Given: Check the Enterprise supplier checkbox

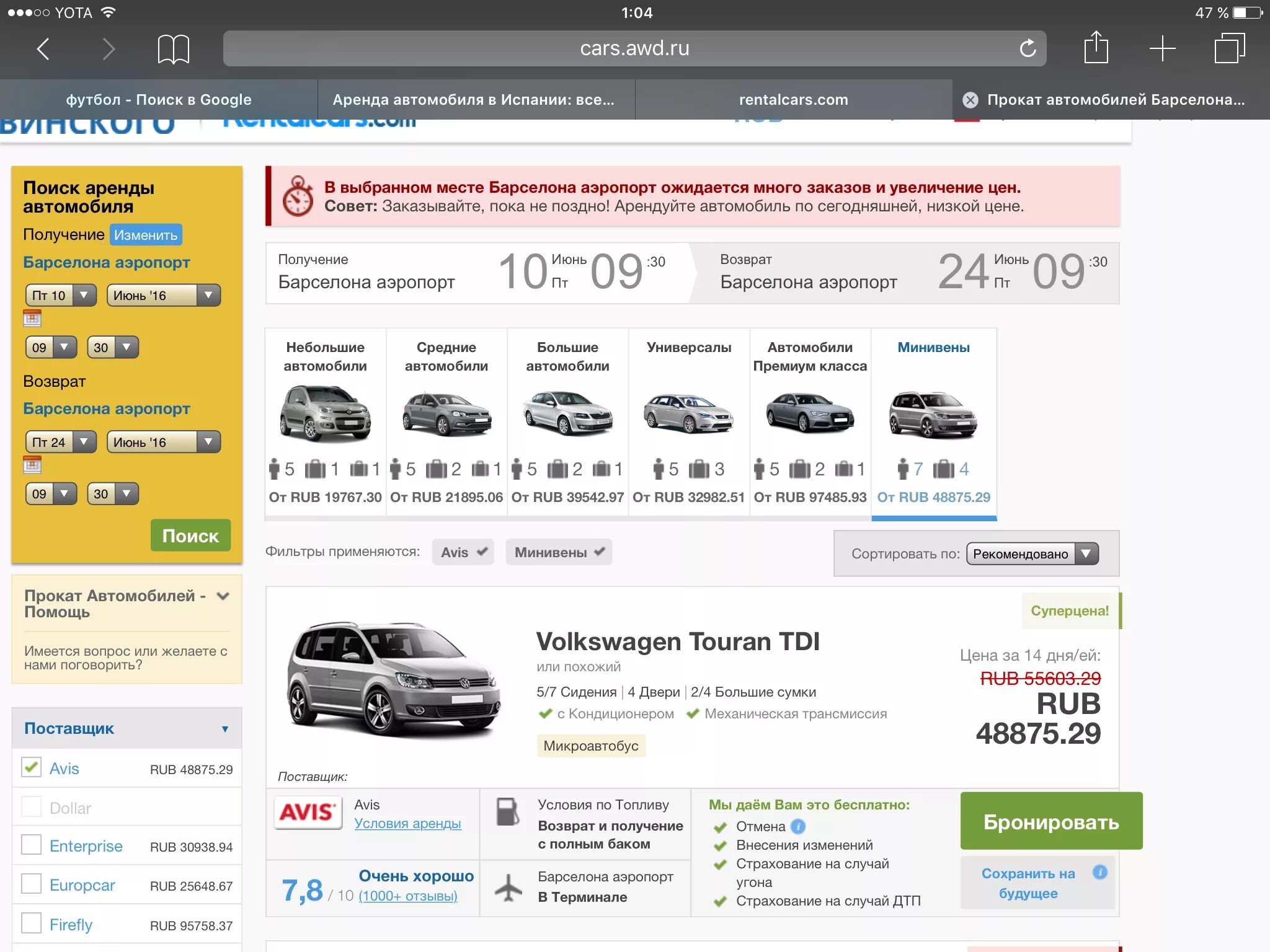Looking at the screenshot, I should coord(31,845).
